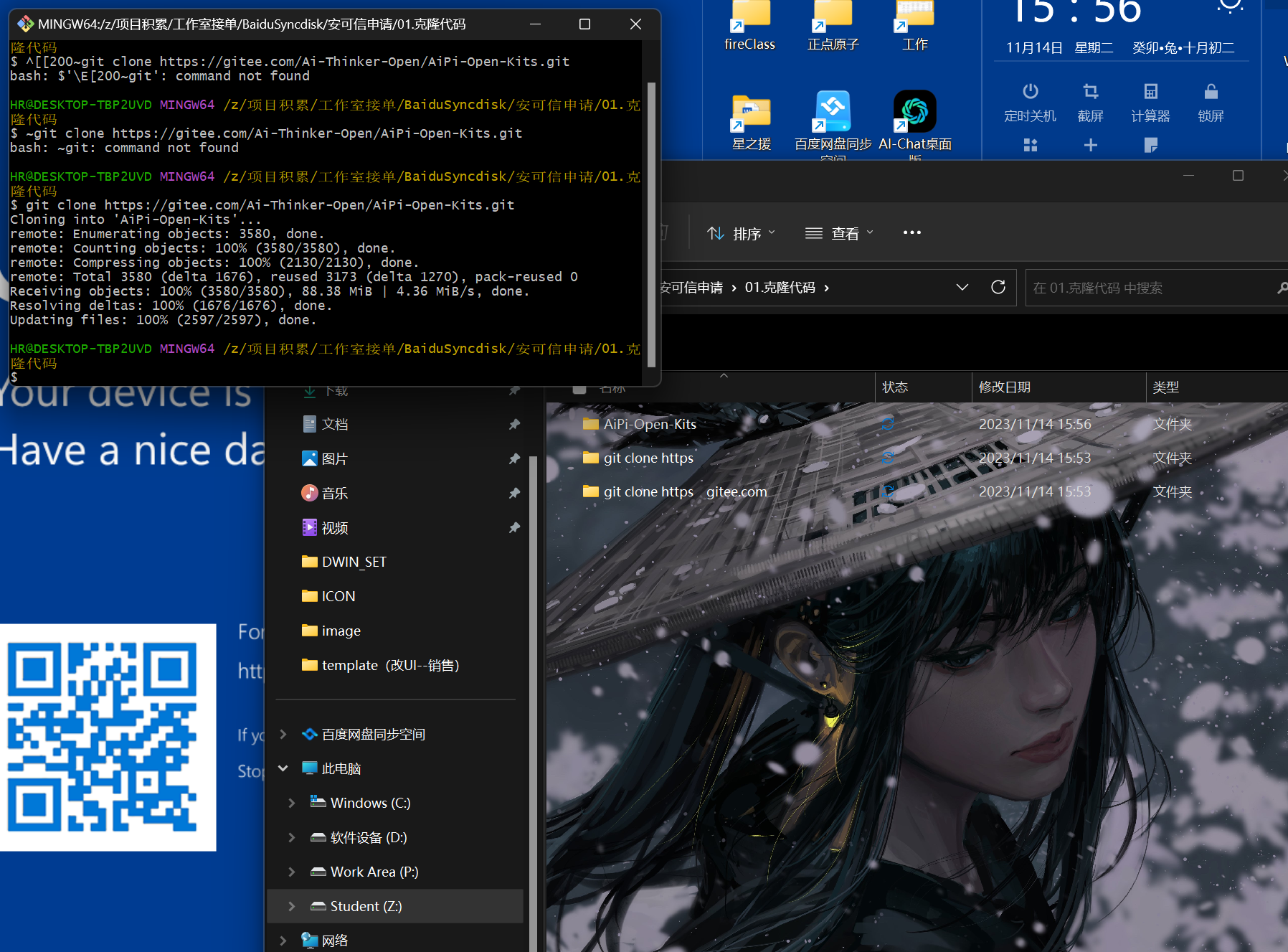1288x952 pixels.
Task: Click the pin icon next to 音乐
Action: [514, 493]
